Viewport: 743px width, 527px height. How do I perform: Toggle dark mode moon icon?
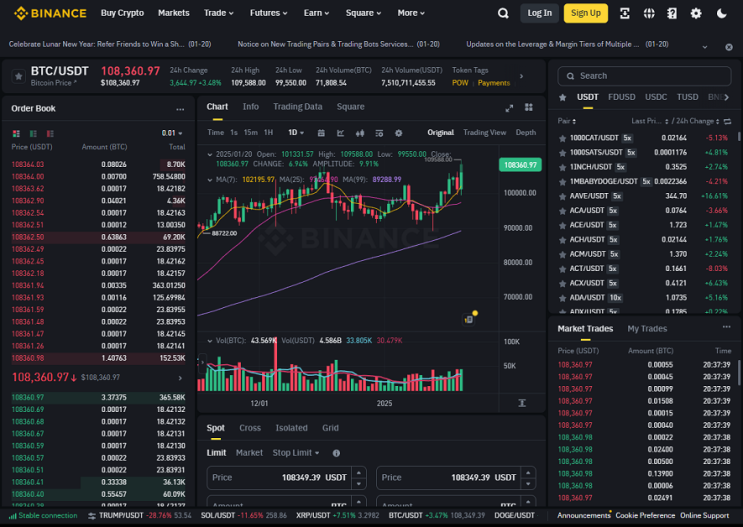point(721,13)
